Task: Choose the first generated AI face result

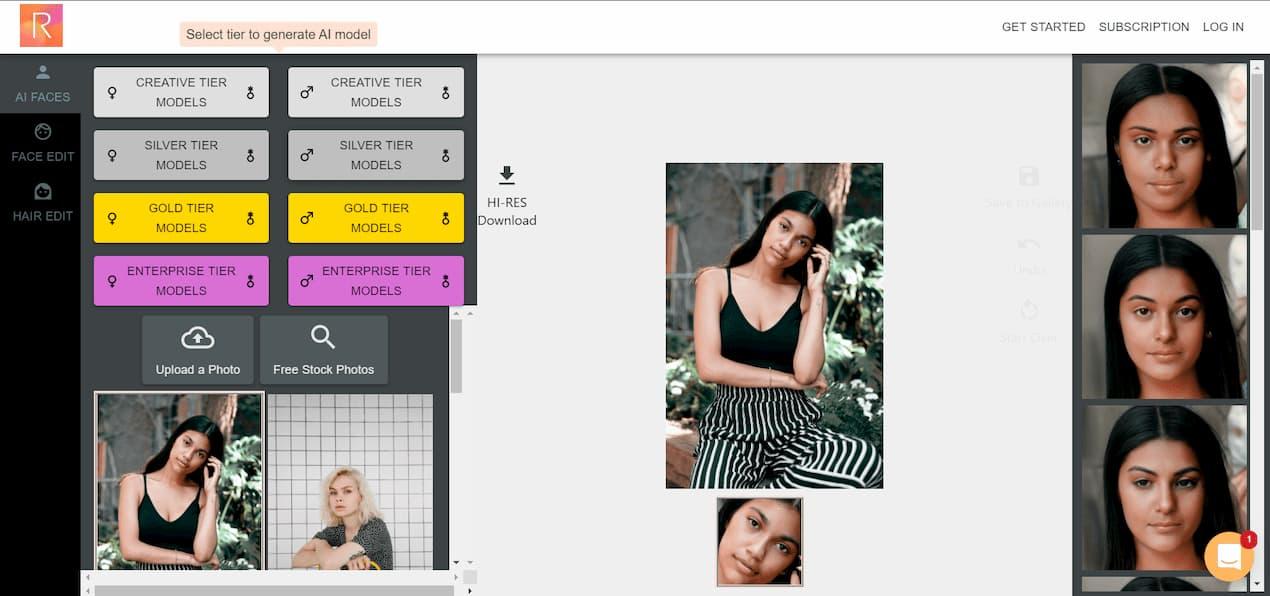Action: click(1165, 146)
